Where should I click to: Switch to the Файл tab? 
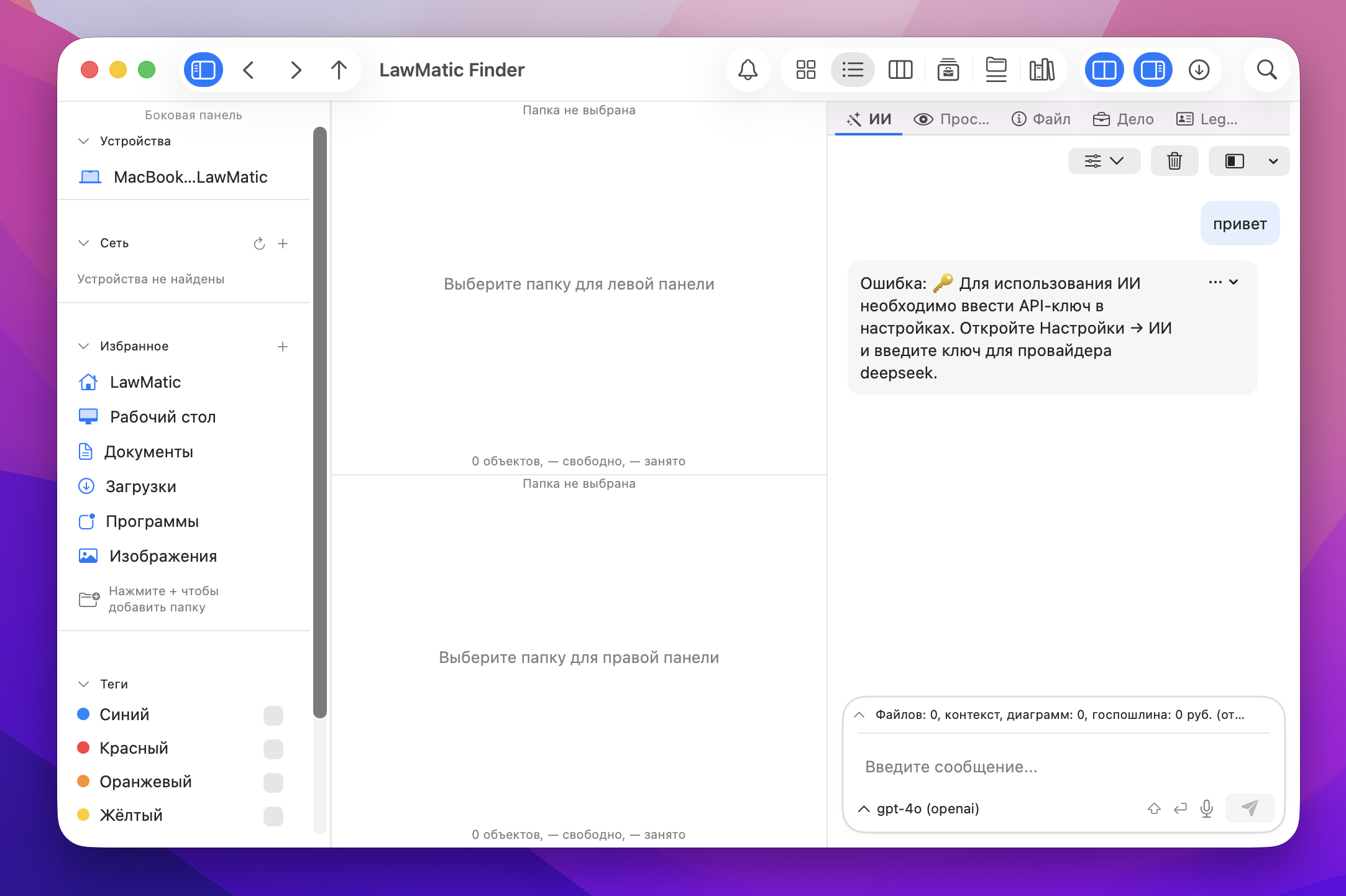coord(1041,119)
